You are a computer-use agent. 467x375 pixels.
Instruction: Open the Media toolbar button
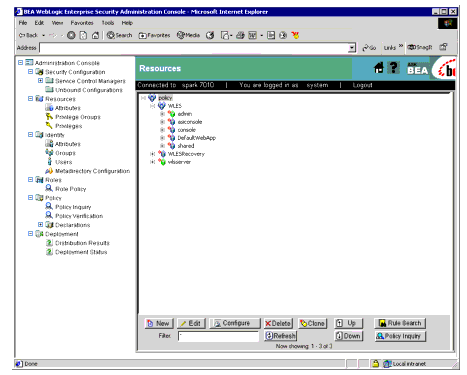click(188, 35)
